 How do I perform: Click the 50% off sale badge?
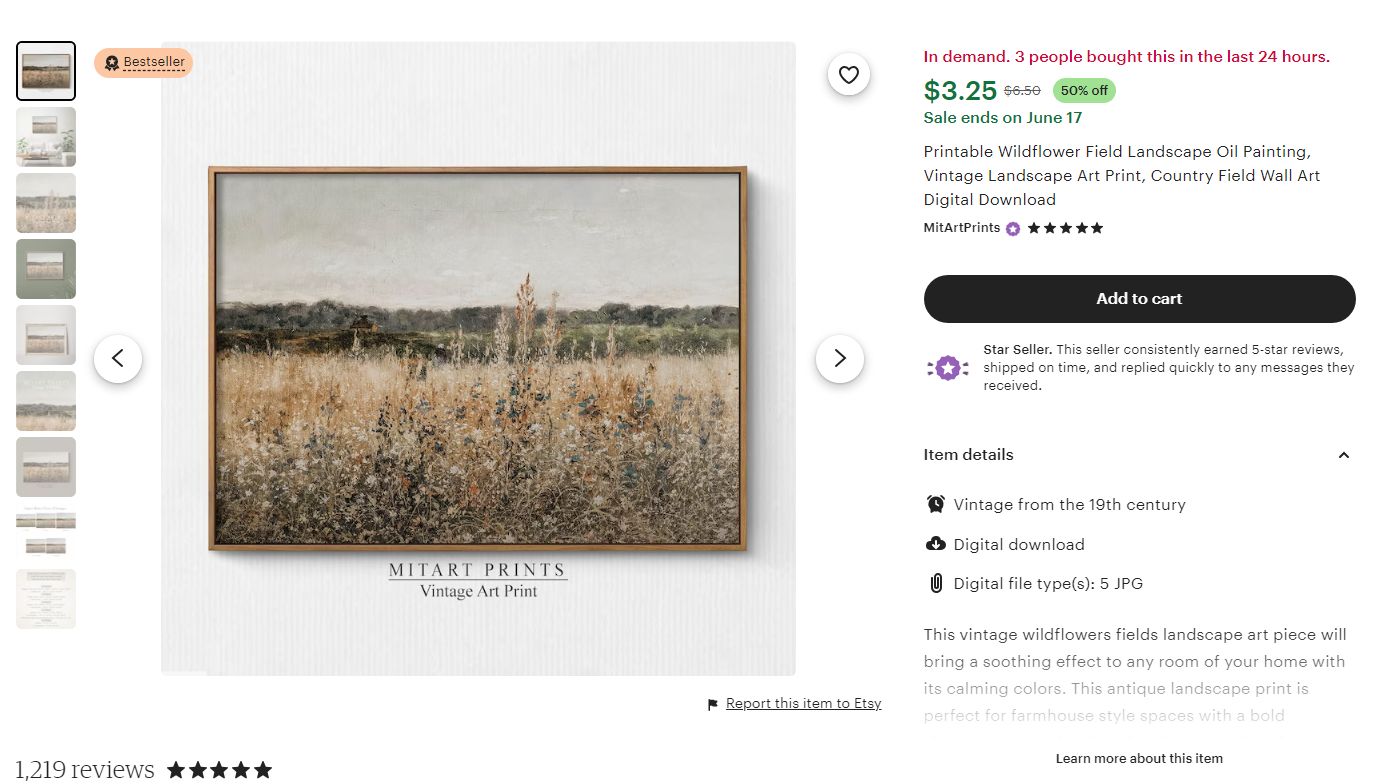point(1084,90)
